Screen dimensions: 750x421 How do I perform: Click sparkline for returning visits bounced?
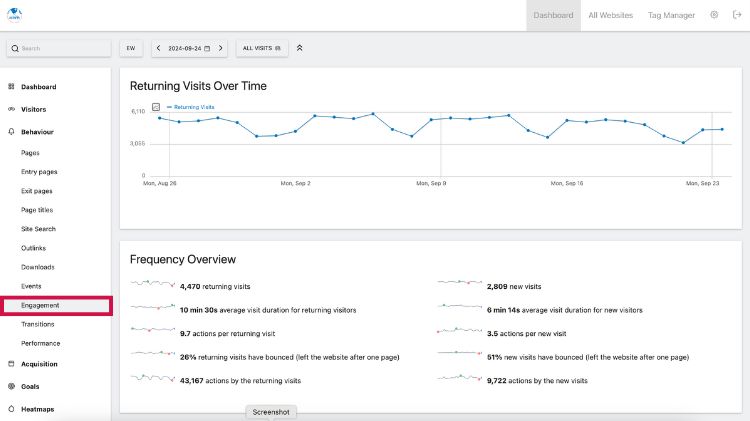pos(153,353)
